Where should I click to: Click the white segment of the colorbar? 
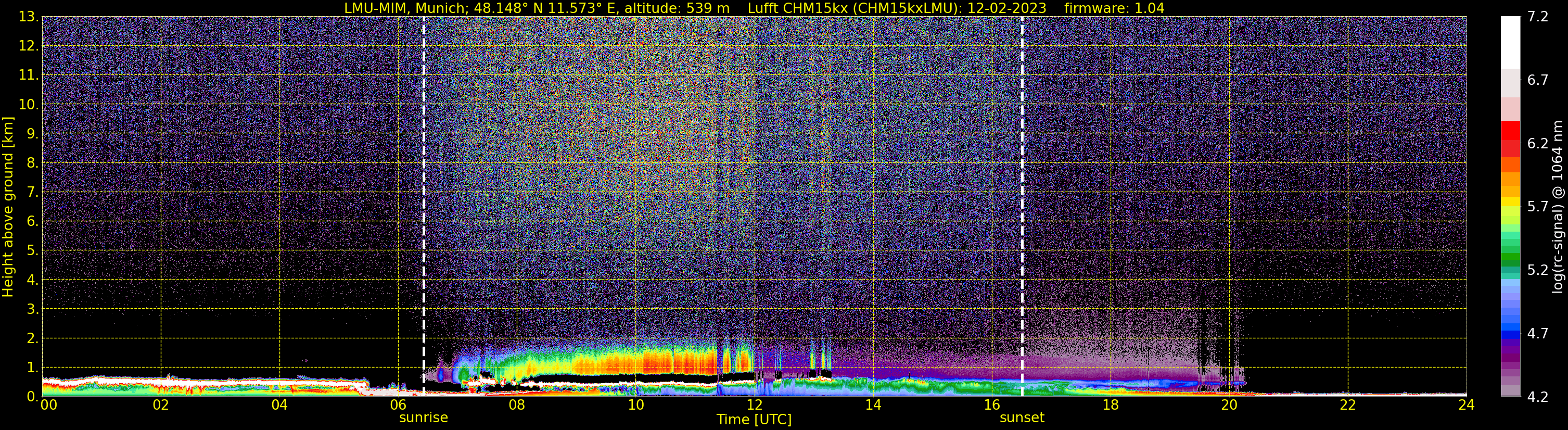1510,43
